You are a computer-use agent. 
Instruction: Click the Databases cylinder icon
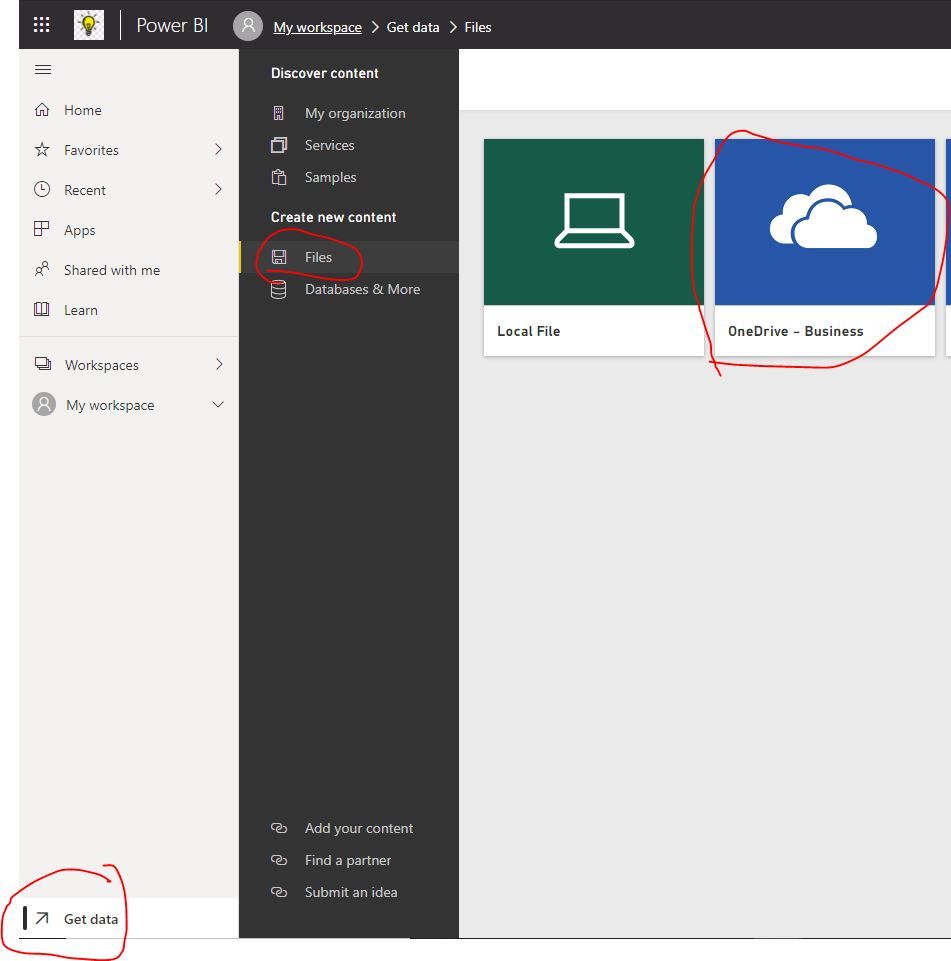pos(279,289)
